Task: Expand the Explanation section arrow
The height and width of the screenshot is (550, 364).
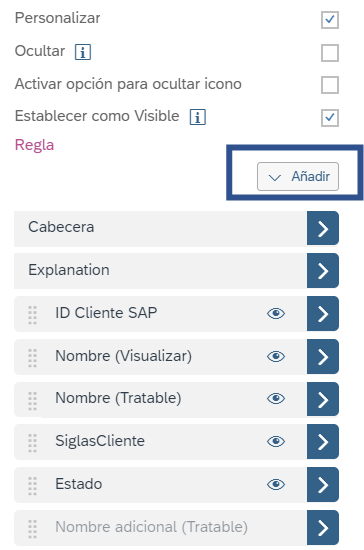Action: [323, 271]
